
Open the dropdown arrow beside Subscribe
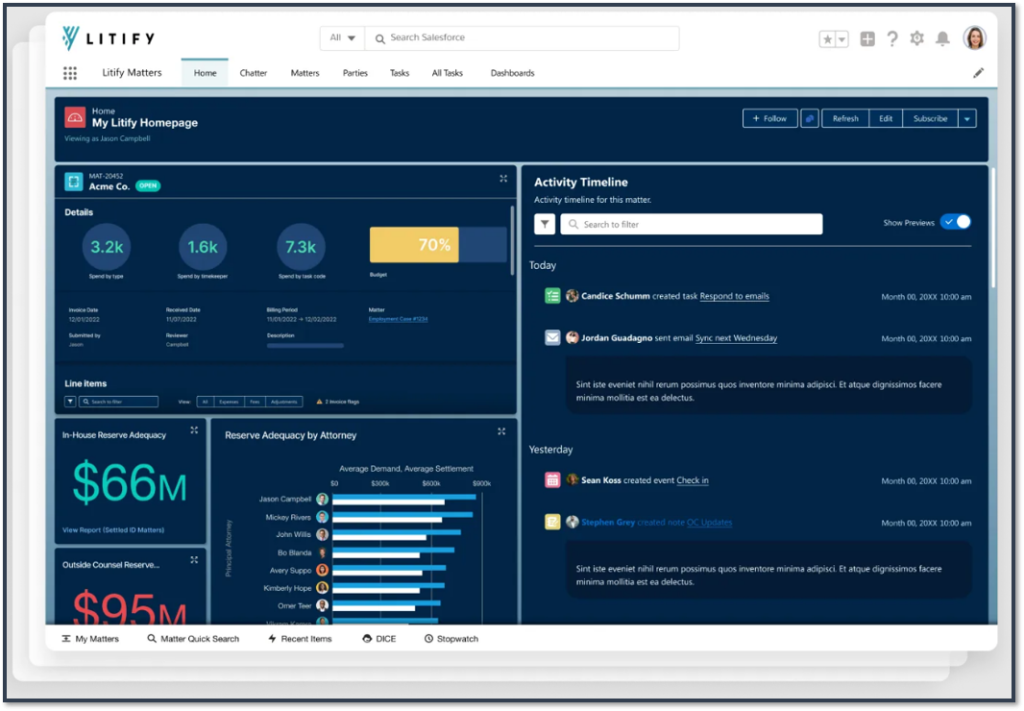coord(967,118)
